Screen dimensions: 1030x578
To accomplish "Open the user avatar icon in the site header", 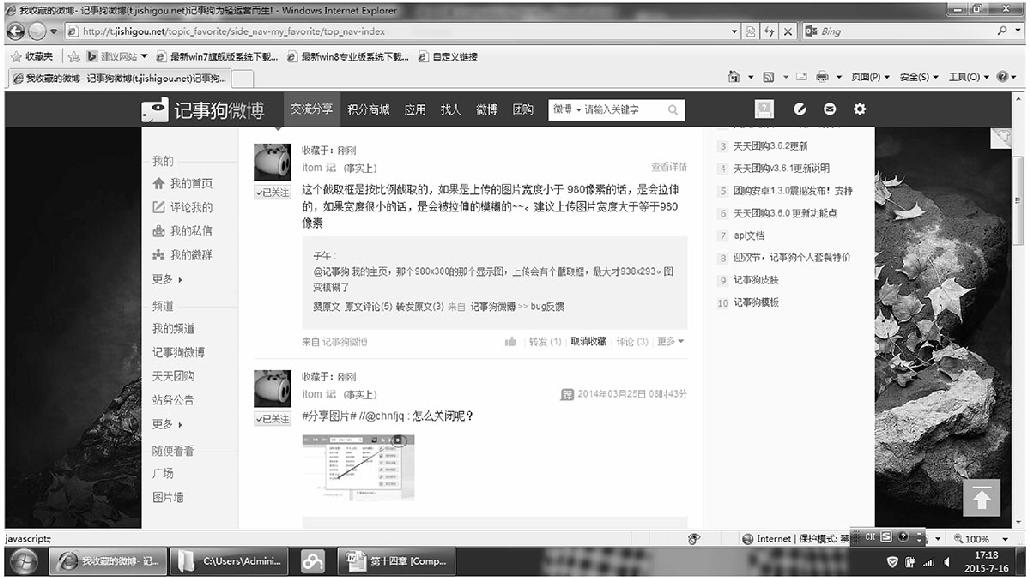I will pyautogui.click(x=764, y=109).
